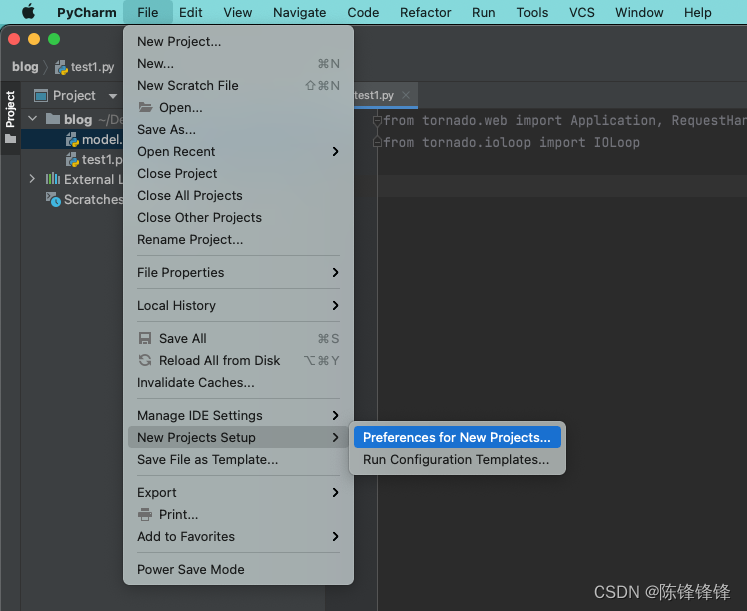Expand External Libraries tree node
Image resolution: width=747 pixels, height=611 pixels.
(32, 179)
